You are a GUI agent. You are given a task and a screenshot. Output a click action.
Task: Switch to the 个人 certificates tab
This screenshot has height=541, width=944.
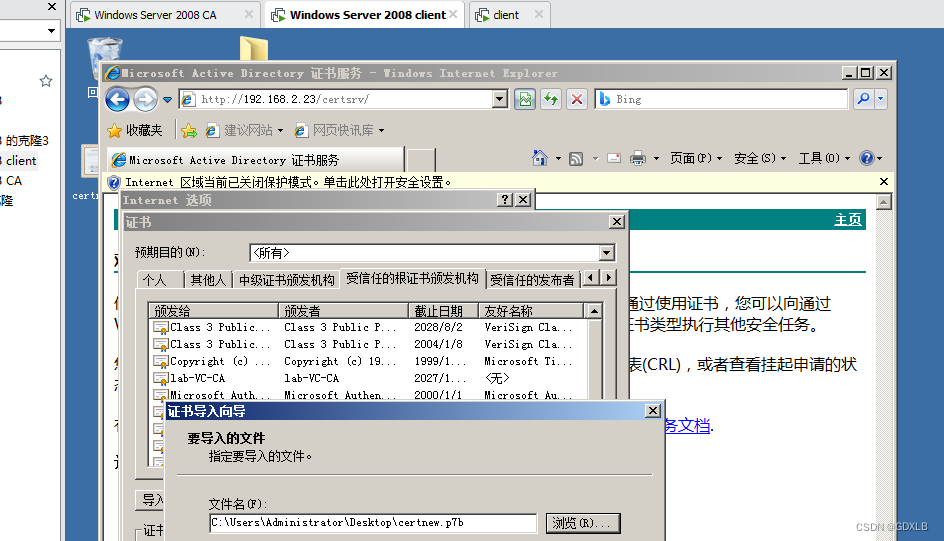(x=160, y=280)
